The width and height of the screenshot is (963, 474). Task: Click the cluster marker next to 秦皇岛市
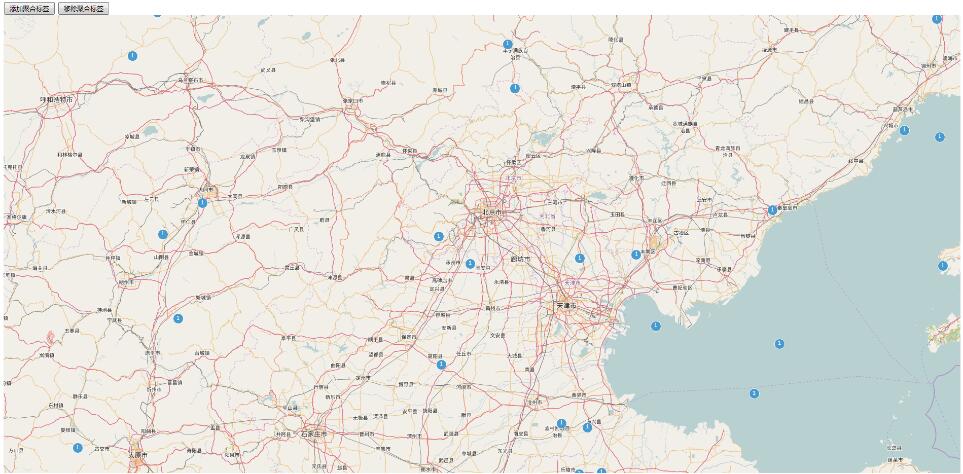click(x=772, y=210)
